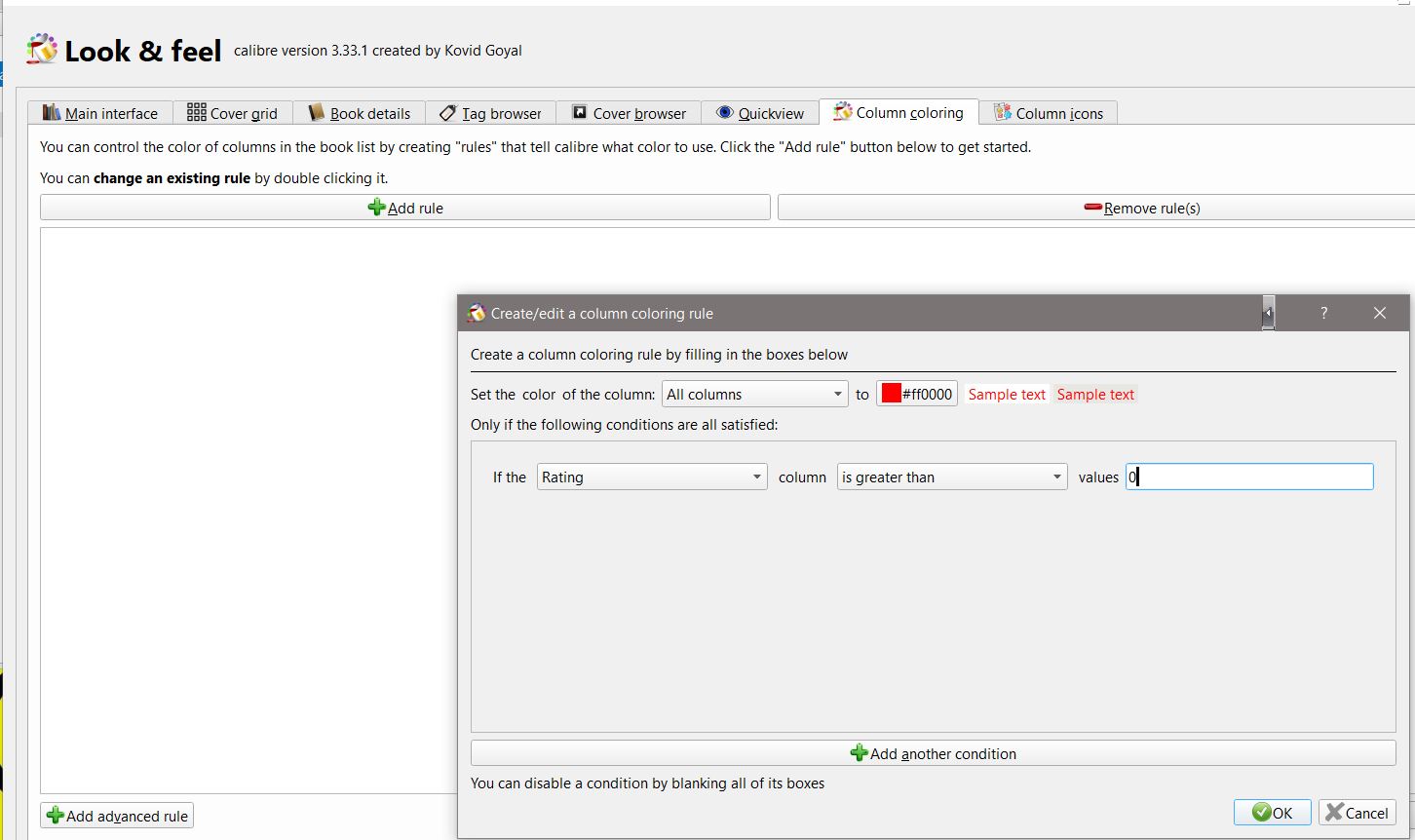Click the help question mark in dialog title

(x=1323, y=313)
